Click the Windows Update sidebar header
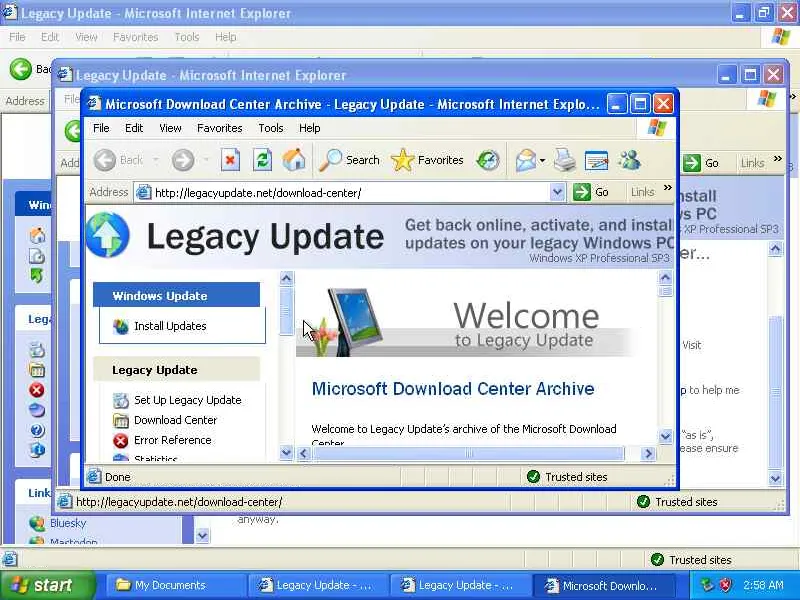 coord(177,296)
